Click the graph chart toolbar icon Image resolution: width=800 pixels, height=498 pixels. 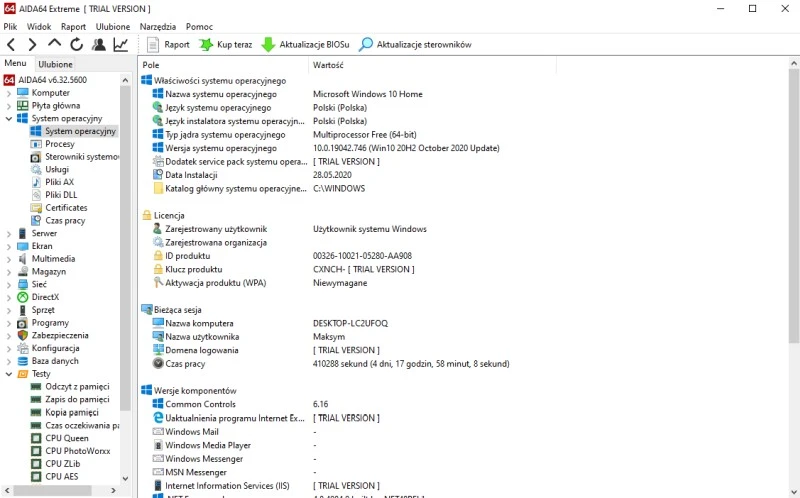click(120, 44)
